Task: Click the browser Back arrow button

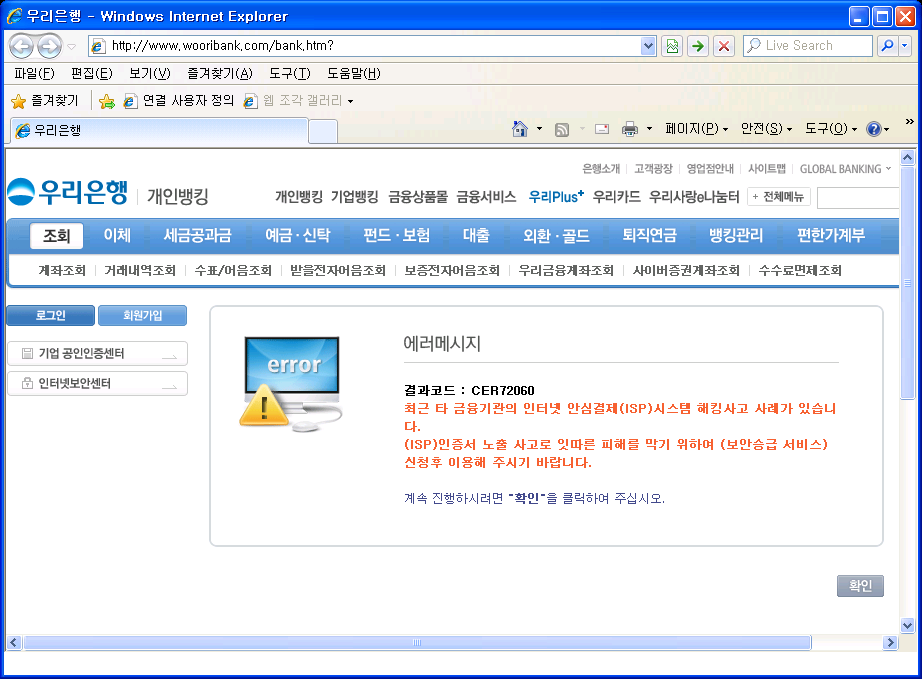Action: point(22,46)
